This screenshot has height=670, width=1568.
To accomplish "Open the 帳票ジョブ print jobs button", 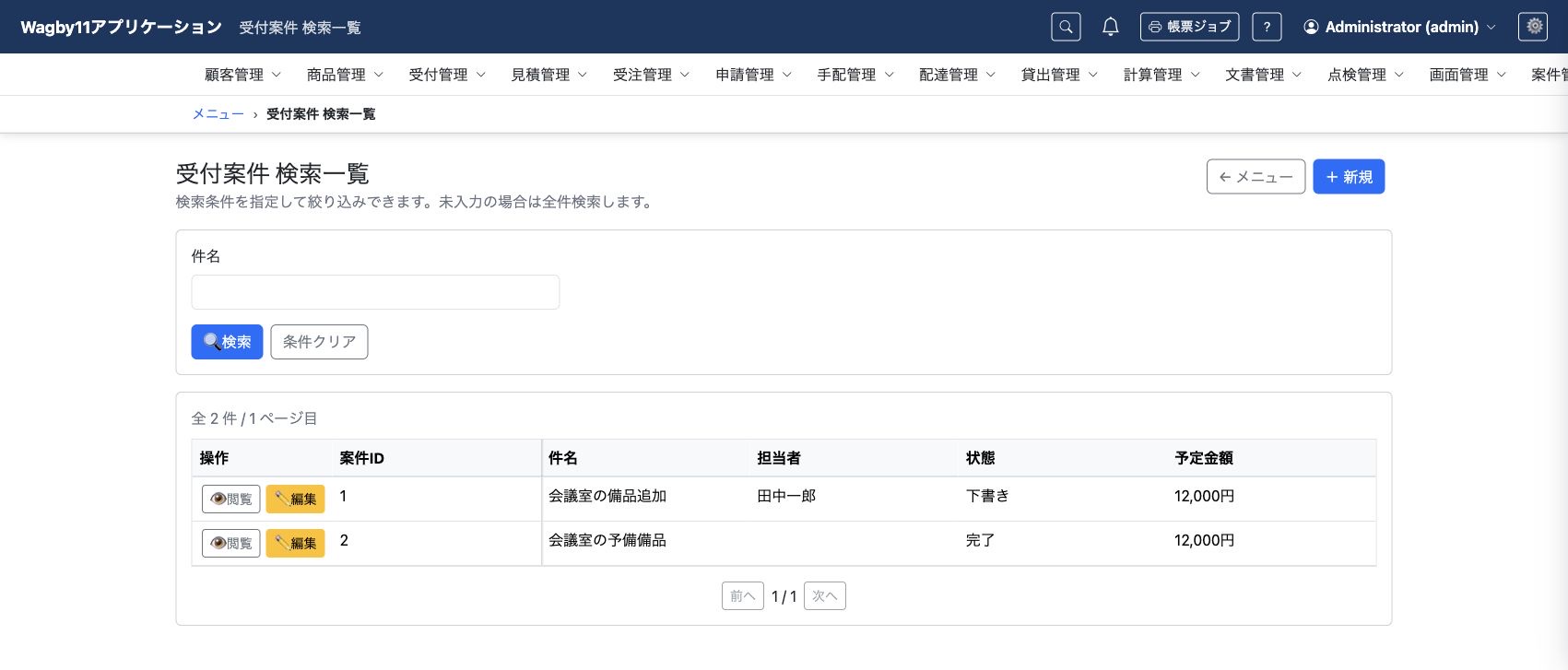I will (1189, 27).
